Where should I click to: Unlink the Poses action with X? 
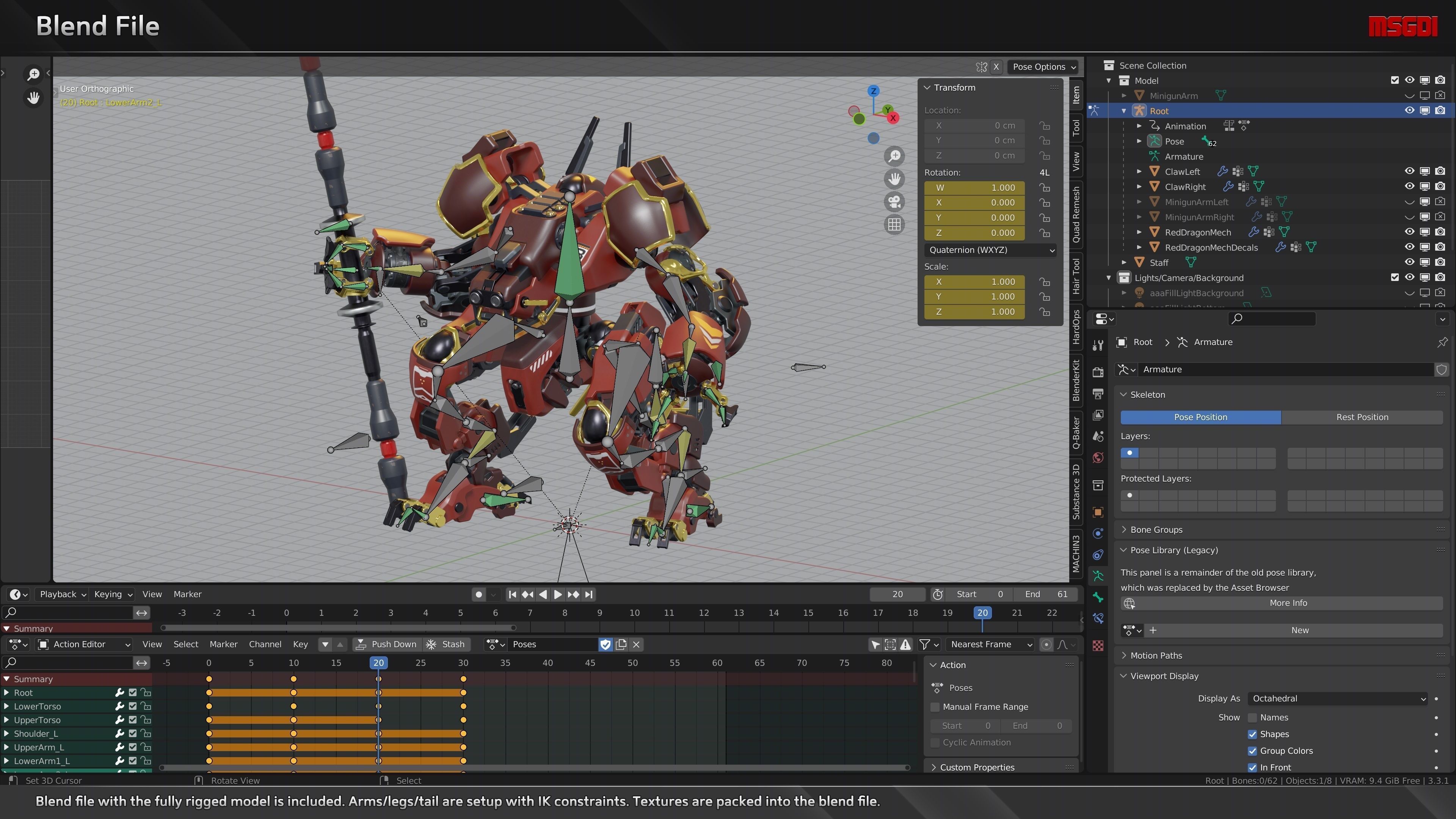[x=636, y=644]
